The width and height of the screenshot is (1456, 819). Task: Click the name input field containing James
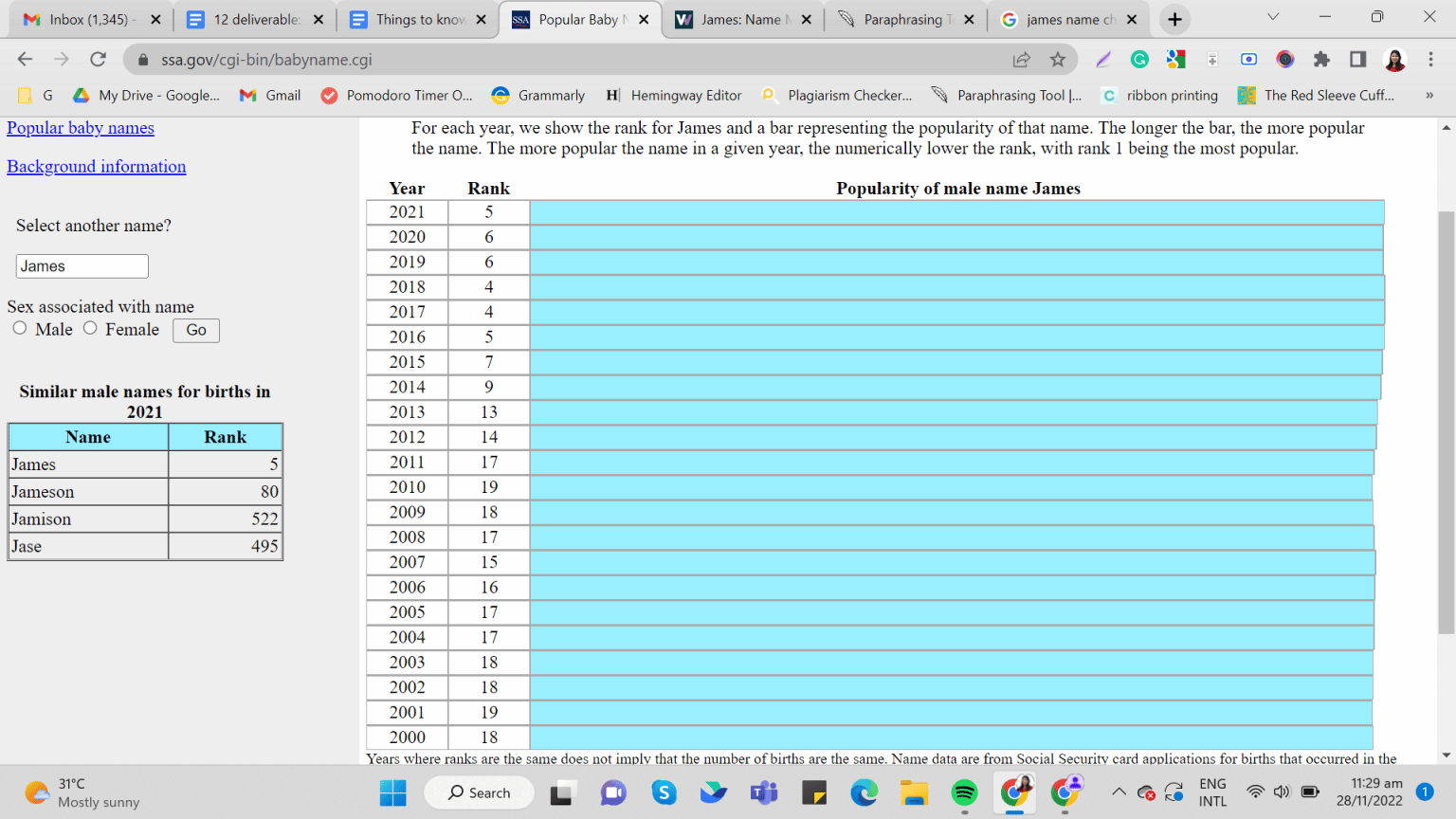pyautogui.click(x=82, y=266)
